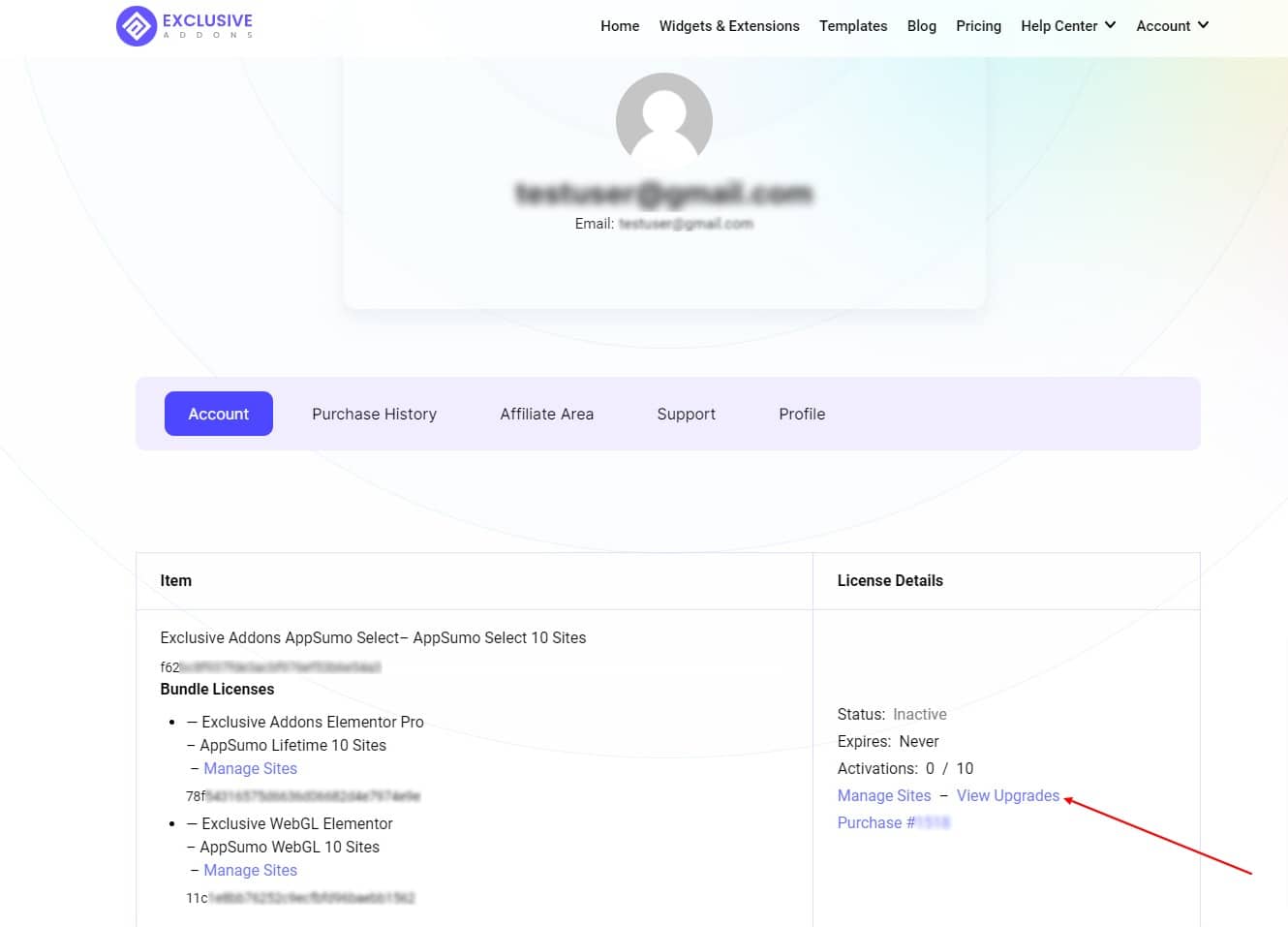1288x927 pixels.
Task: Click the license key starting with f62
Action: pos(270,667)
